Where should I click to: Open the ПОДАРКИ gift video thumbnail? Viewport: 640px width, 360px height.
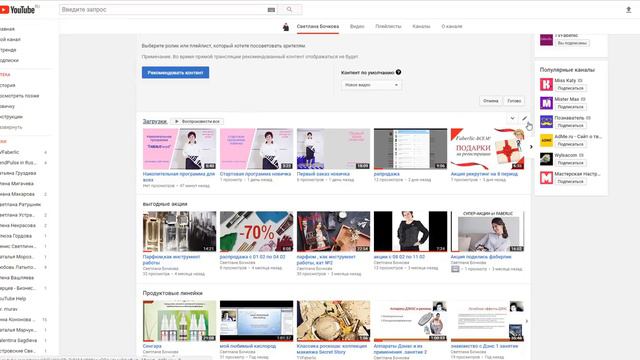(x=487, y=149)
